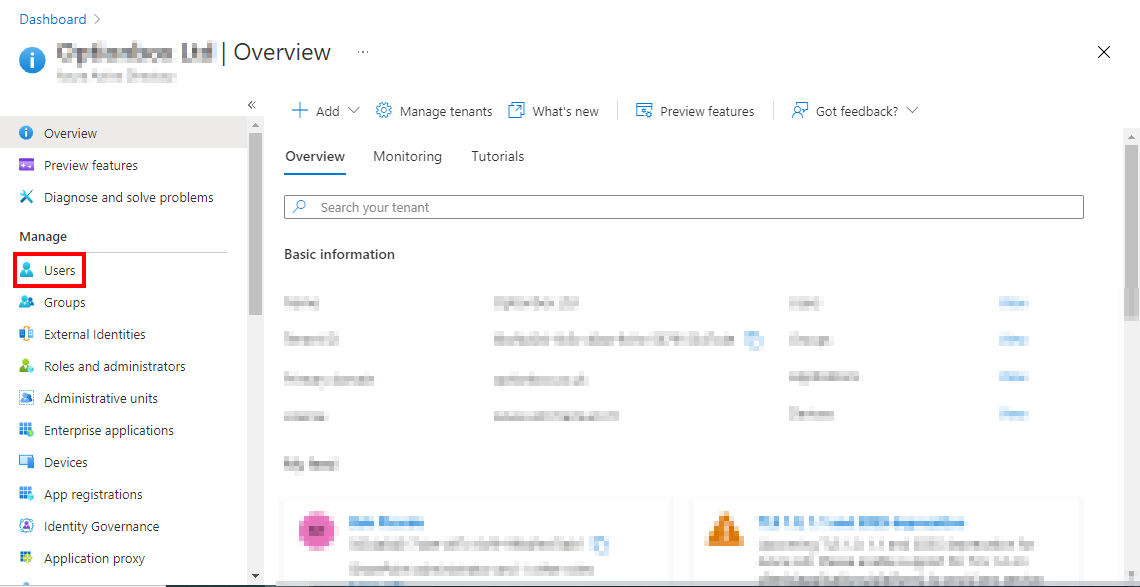Click the plus icon beside Add

tap(300, 111)
